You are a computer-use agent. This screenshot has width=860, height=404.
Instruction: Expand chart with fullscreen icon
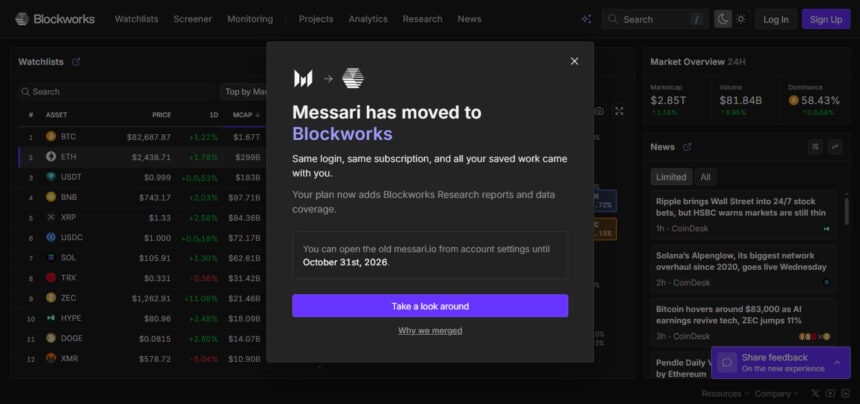click(x=619, y=111)
